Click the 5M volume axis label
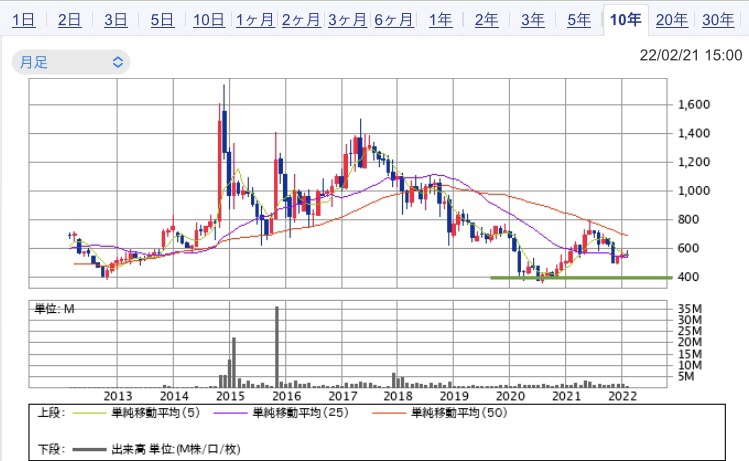The width and height of the screenshot is (749, 461). pyautogui.click(x=686, y=376)
